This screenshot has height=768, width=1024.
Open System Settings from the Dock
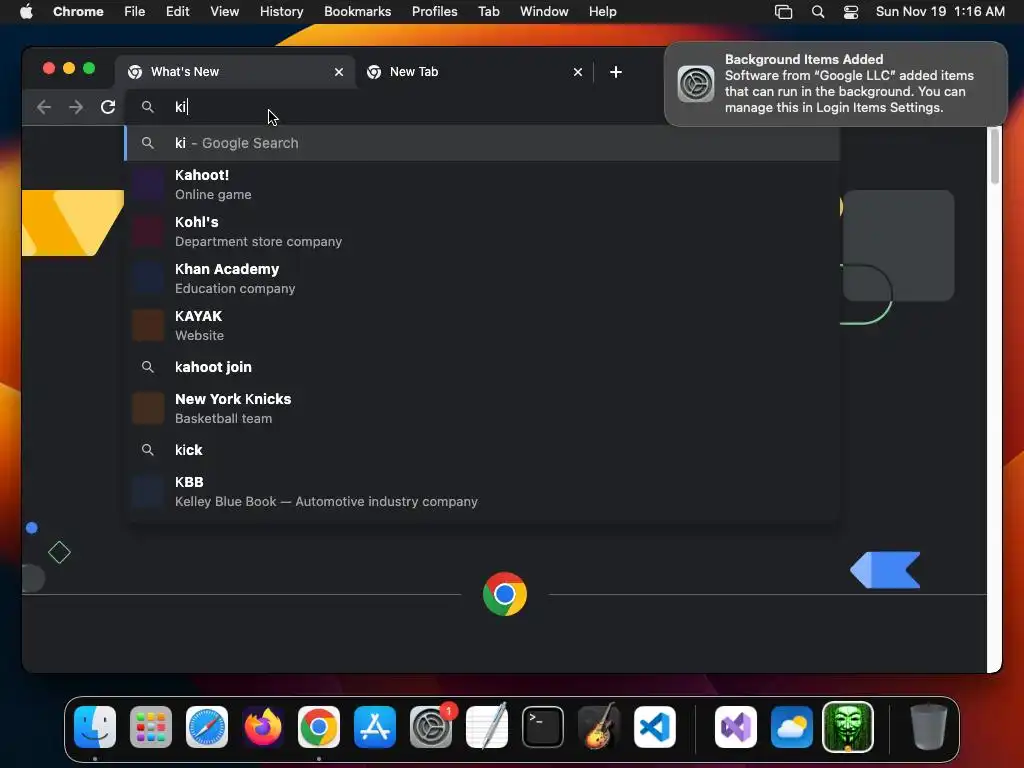pos(431,727)
